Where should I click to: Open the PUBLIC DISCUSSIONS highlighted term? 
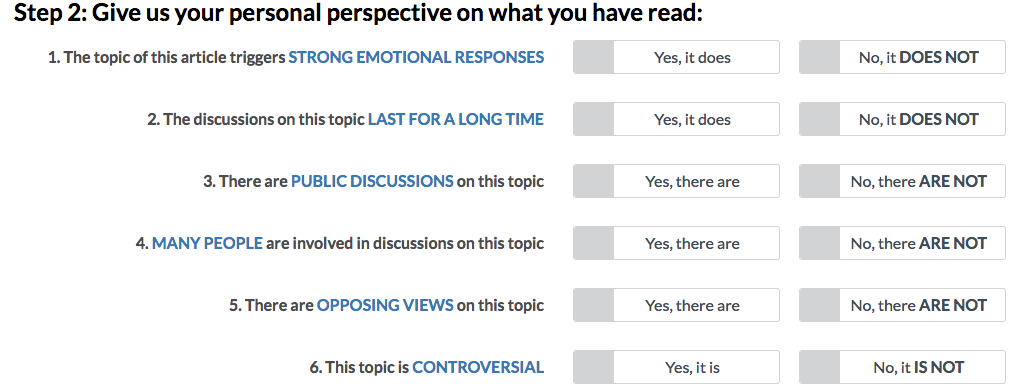(x=372, y=181)
